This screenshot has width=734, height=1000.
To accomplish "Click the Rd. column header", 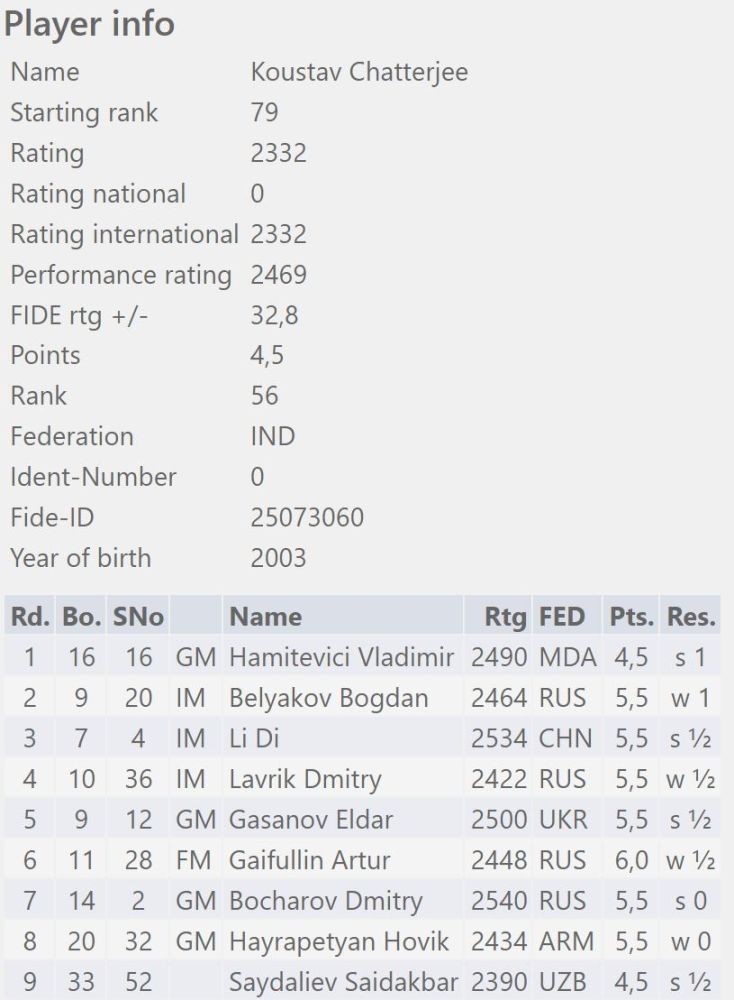I will (29, 617).
